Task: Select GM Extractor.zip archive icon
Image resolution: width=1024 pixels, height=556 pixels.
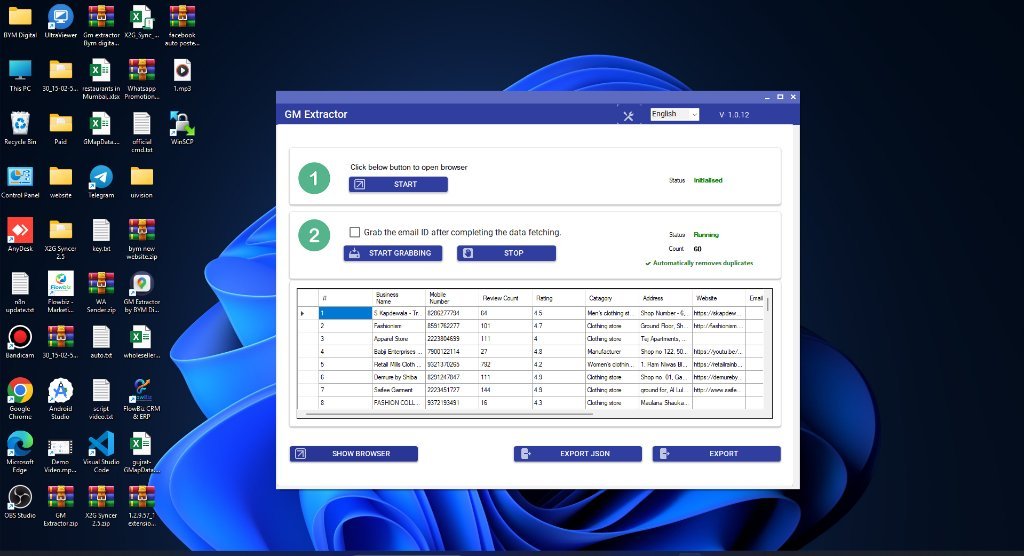Action: pos(61,506)
